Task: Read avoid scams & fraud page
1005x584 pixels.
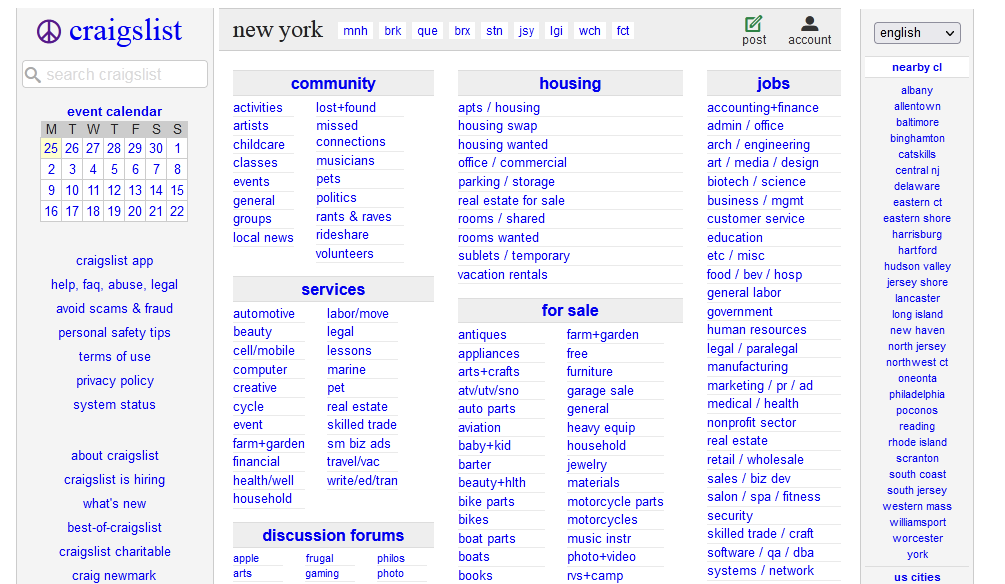Action: pyautogui.click(x=115, y=308)
